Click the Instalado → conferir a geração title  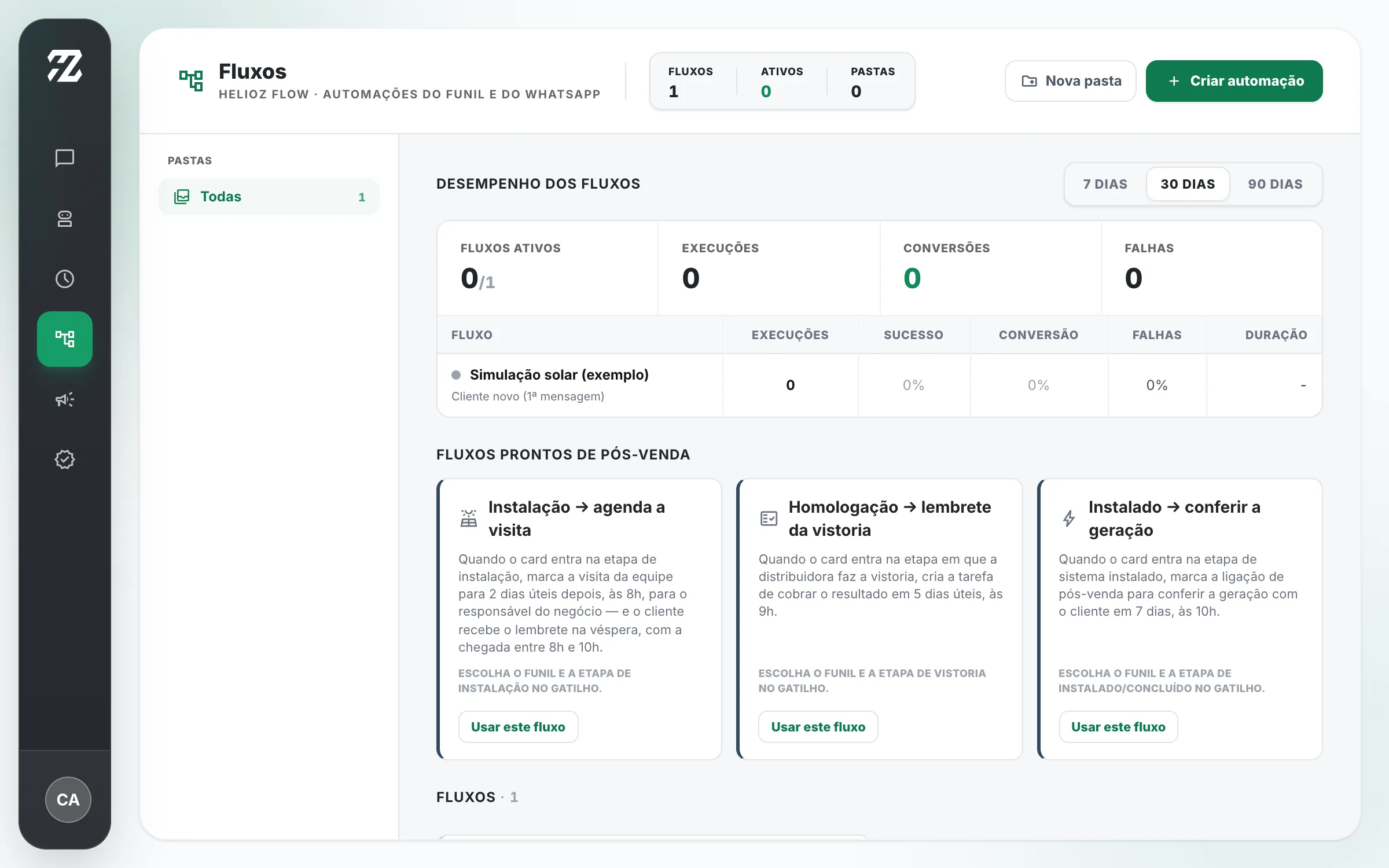[1174, 518]
